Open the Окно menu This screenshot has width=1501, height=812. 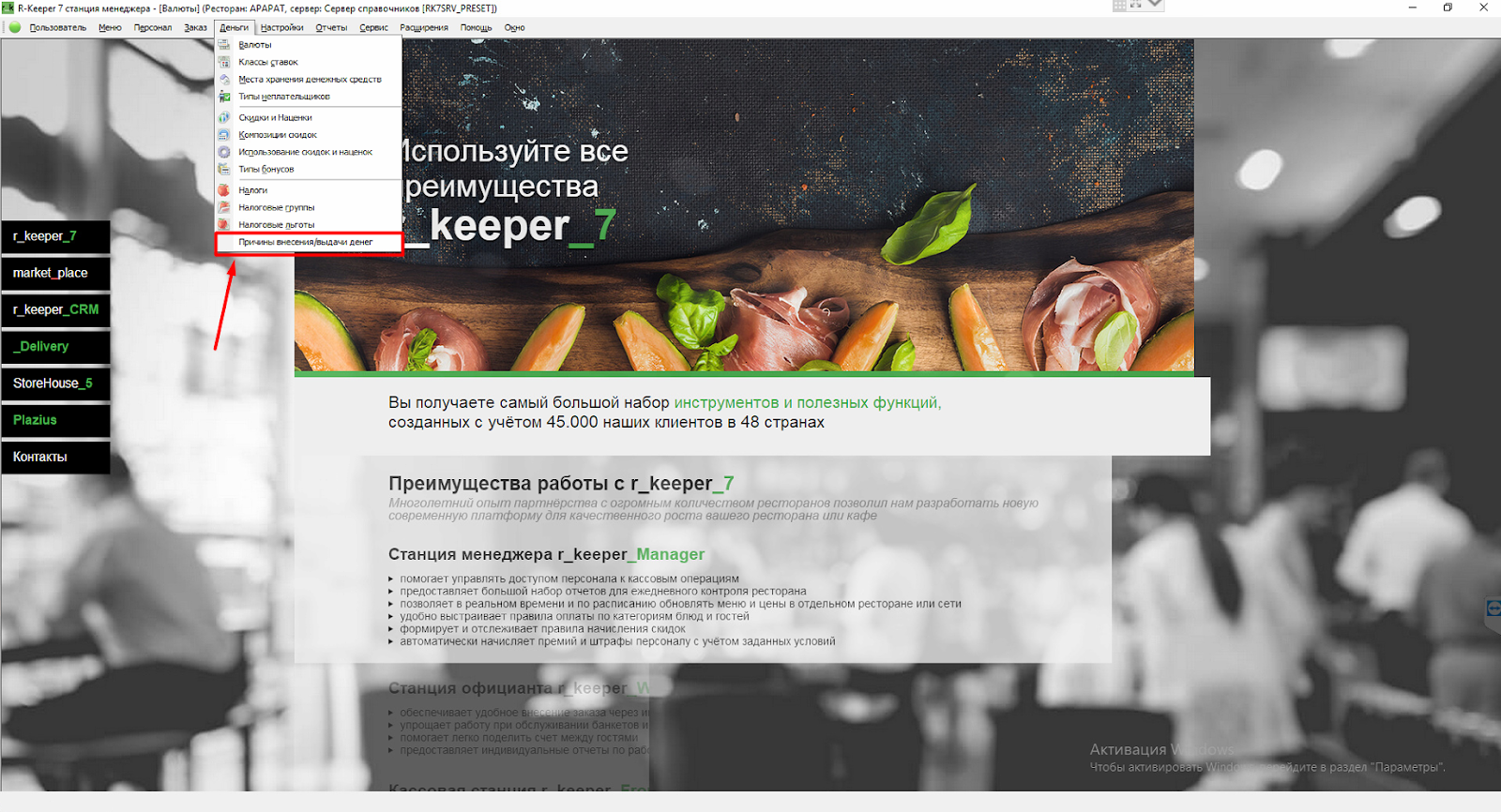[515, 28]
